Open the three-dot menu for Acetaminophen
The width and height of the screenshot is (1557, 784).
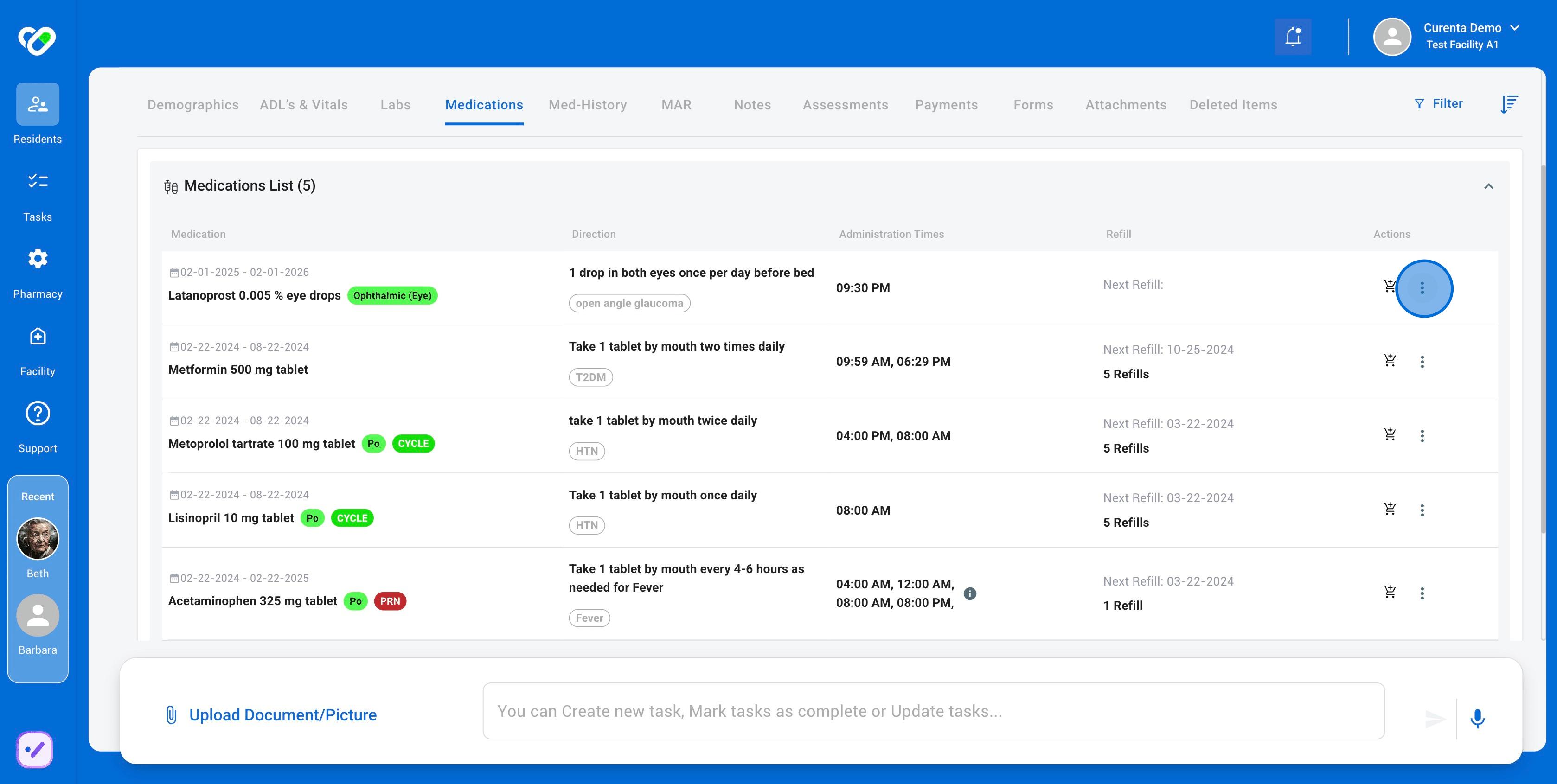pos(1422,594)
